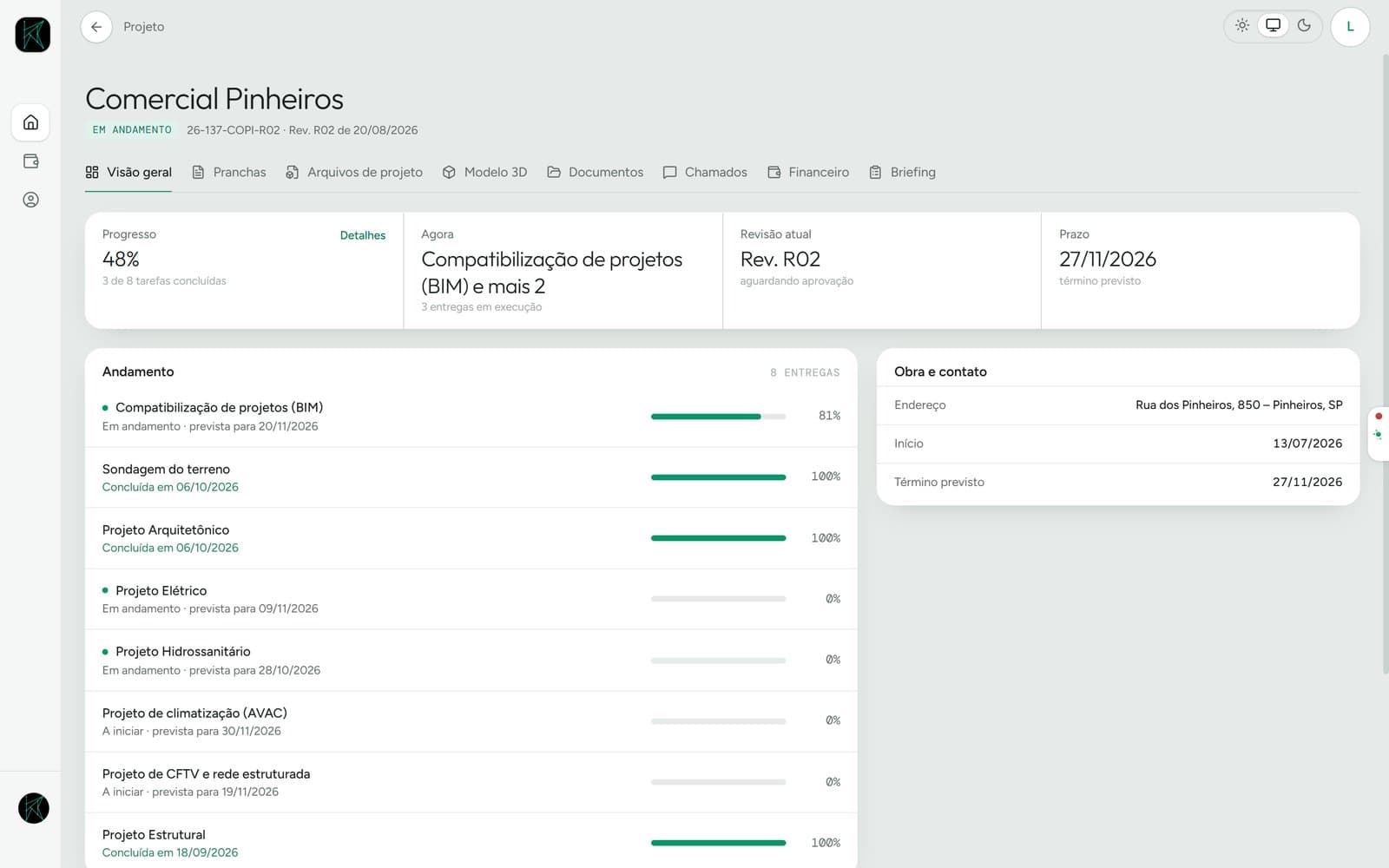Click the Detalhes link in Progresso card
The height and width of the screenshot is (868, 1389).
click(x=363, y=235)
